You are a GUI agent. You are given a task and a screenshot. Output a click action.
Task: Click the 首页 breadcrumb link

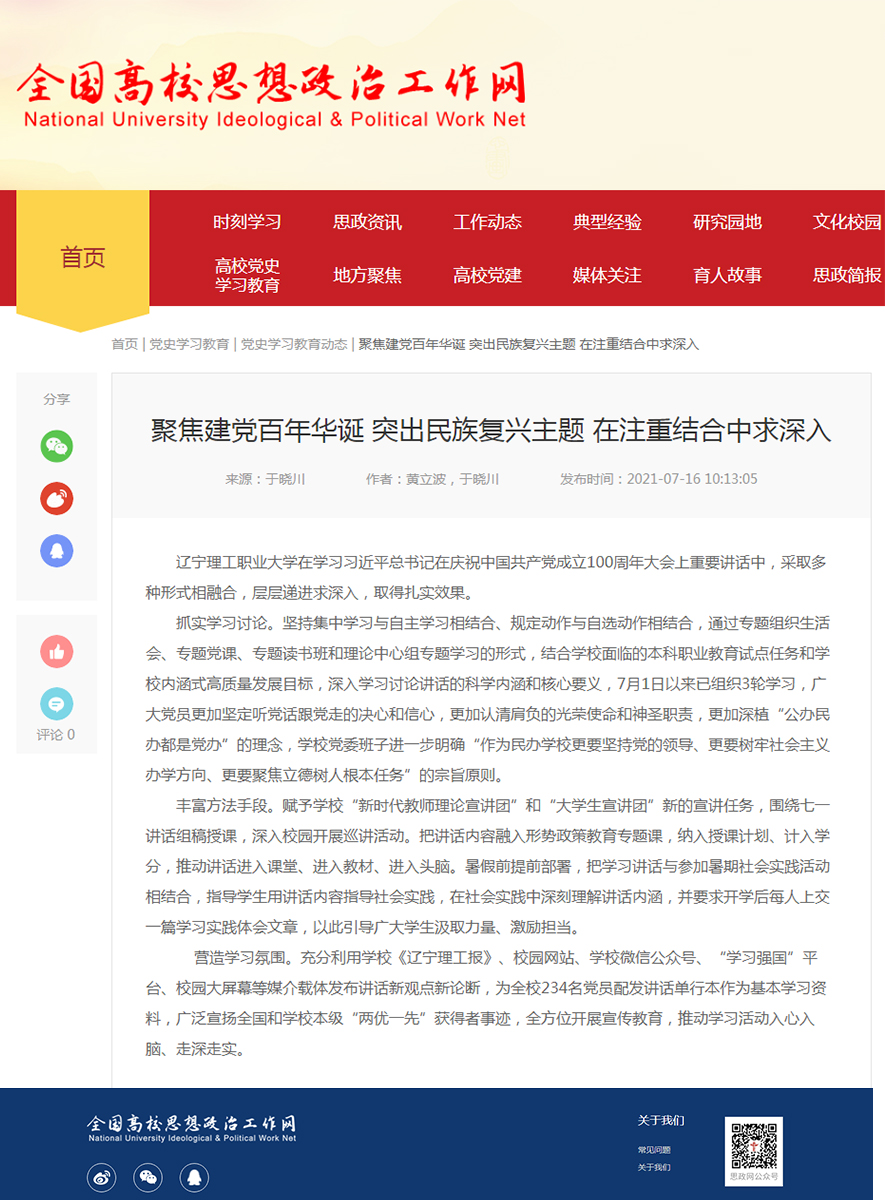click(x=125, y=344)
